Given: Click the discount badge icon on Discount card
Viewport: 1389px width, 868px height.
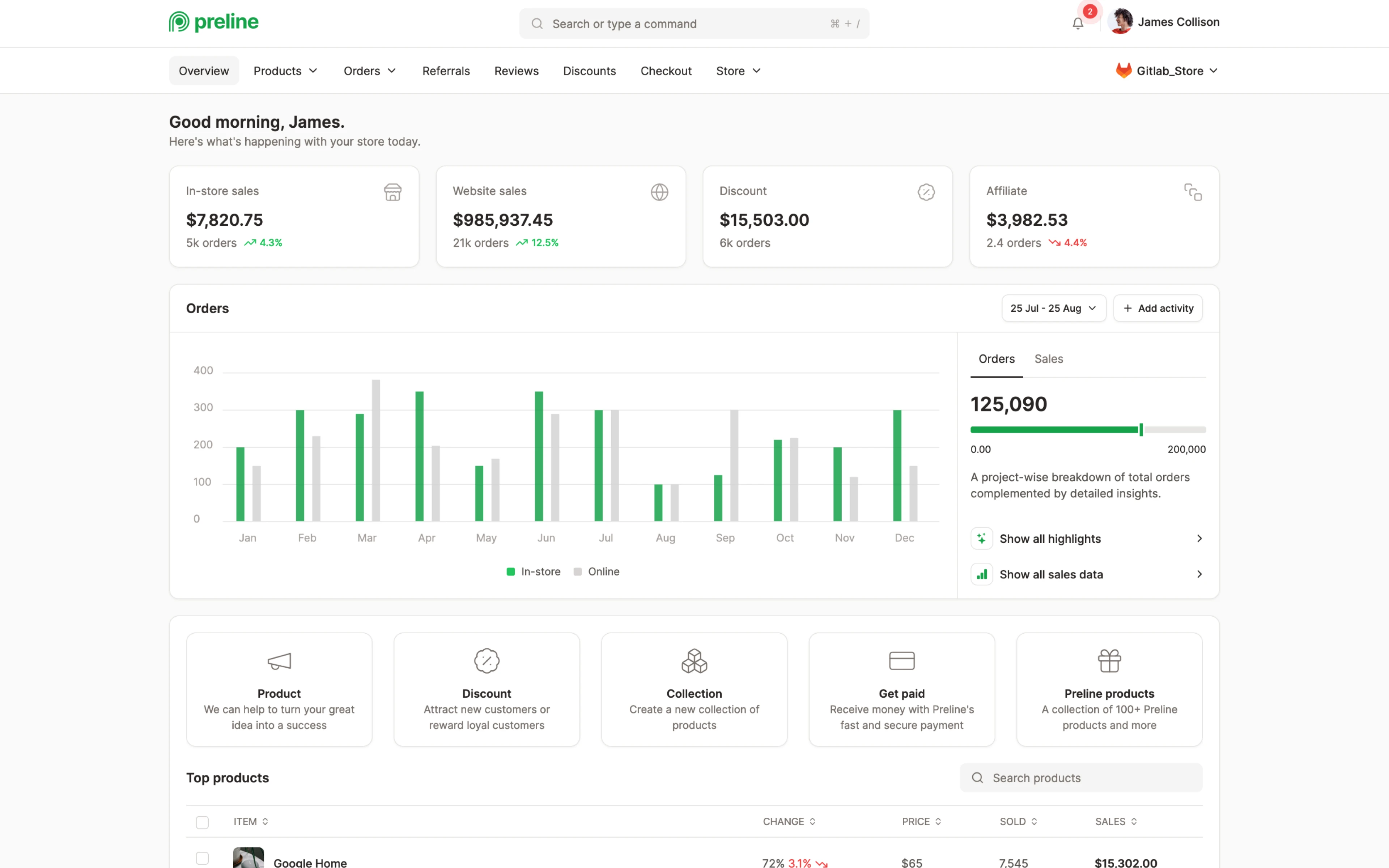Looking at the screenshot, I should (x=926, y=192).
